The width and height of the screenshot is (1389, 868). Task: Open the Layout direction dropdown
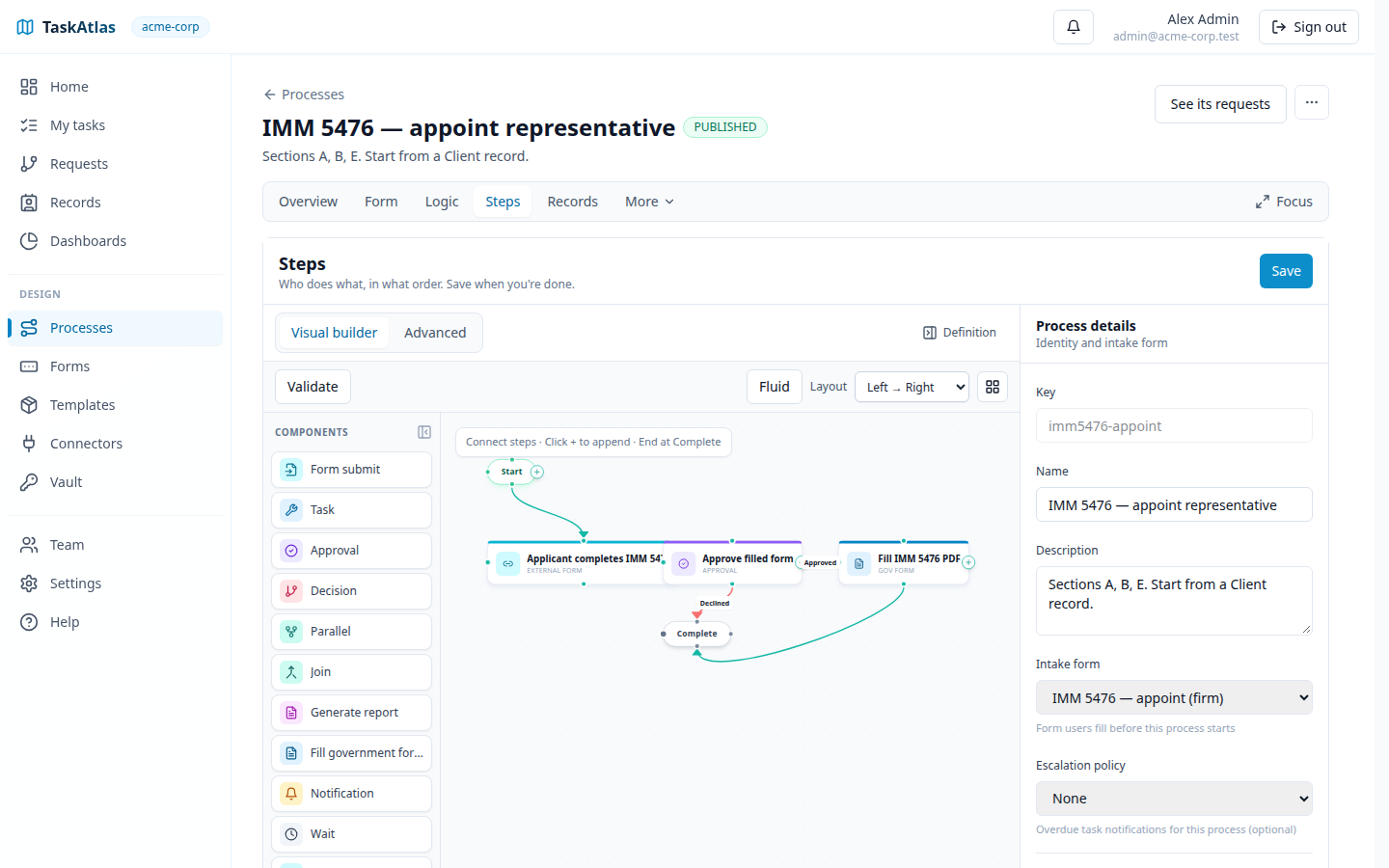(912, 387)
